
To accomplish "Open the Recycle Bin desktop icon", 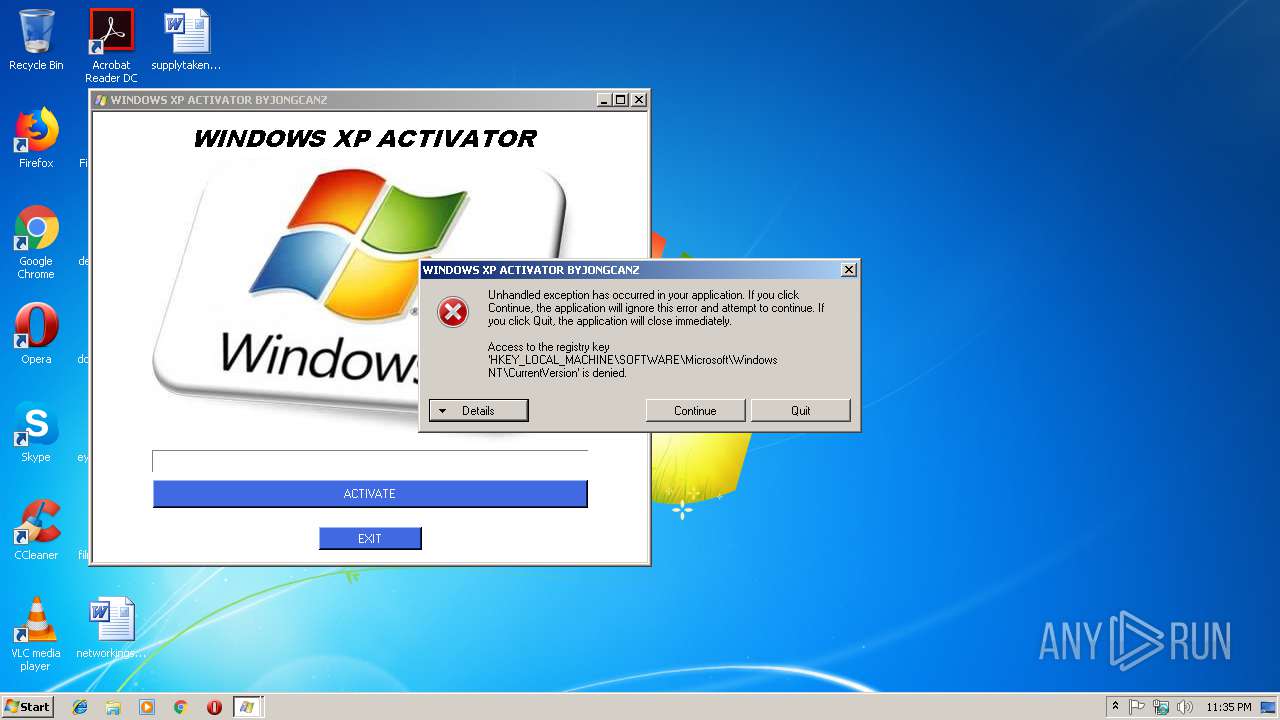I will coord(36,40).
